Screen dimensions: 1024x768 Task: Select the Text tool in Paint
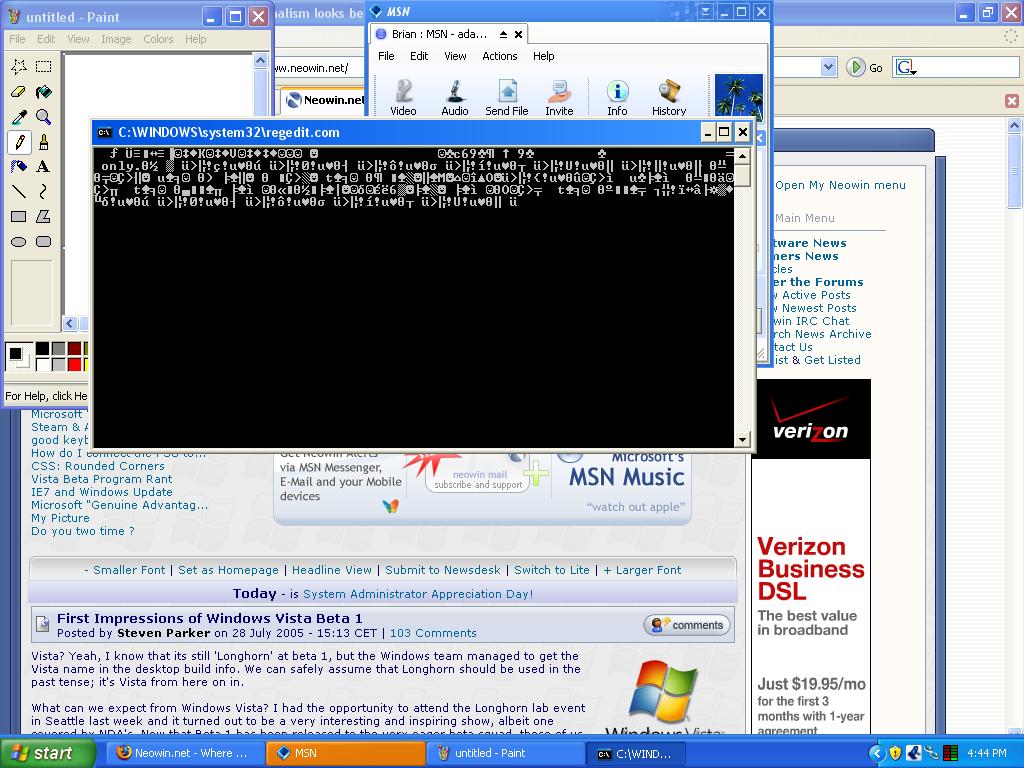tap(44, 168)
